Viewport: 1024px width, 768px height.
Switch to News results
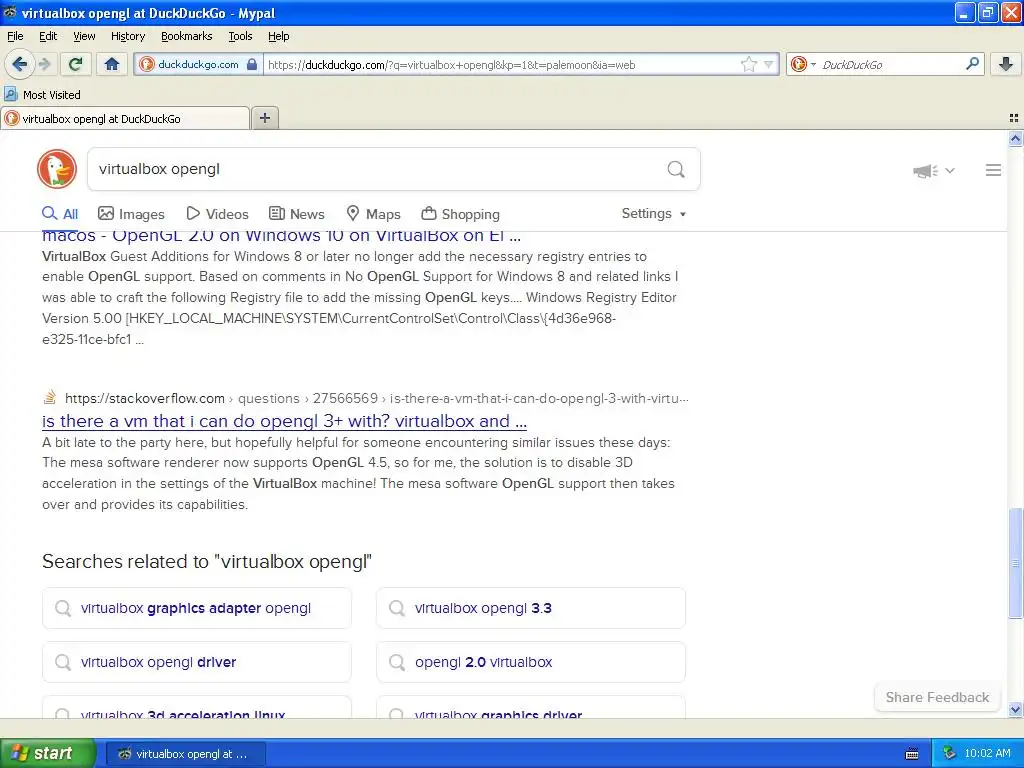[296, 214]
